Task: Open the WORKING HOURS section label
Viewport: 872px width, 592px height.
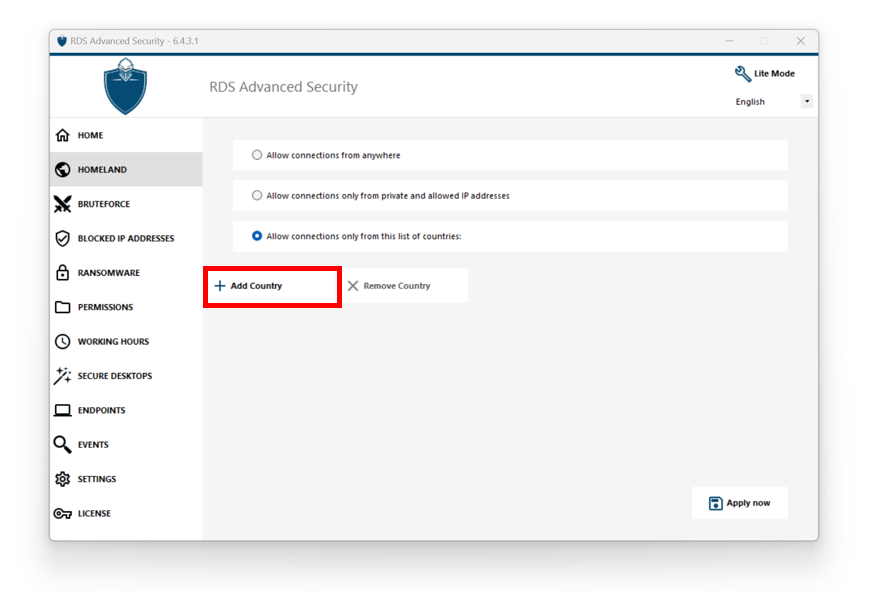Action: [113, 342]
